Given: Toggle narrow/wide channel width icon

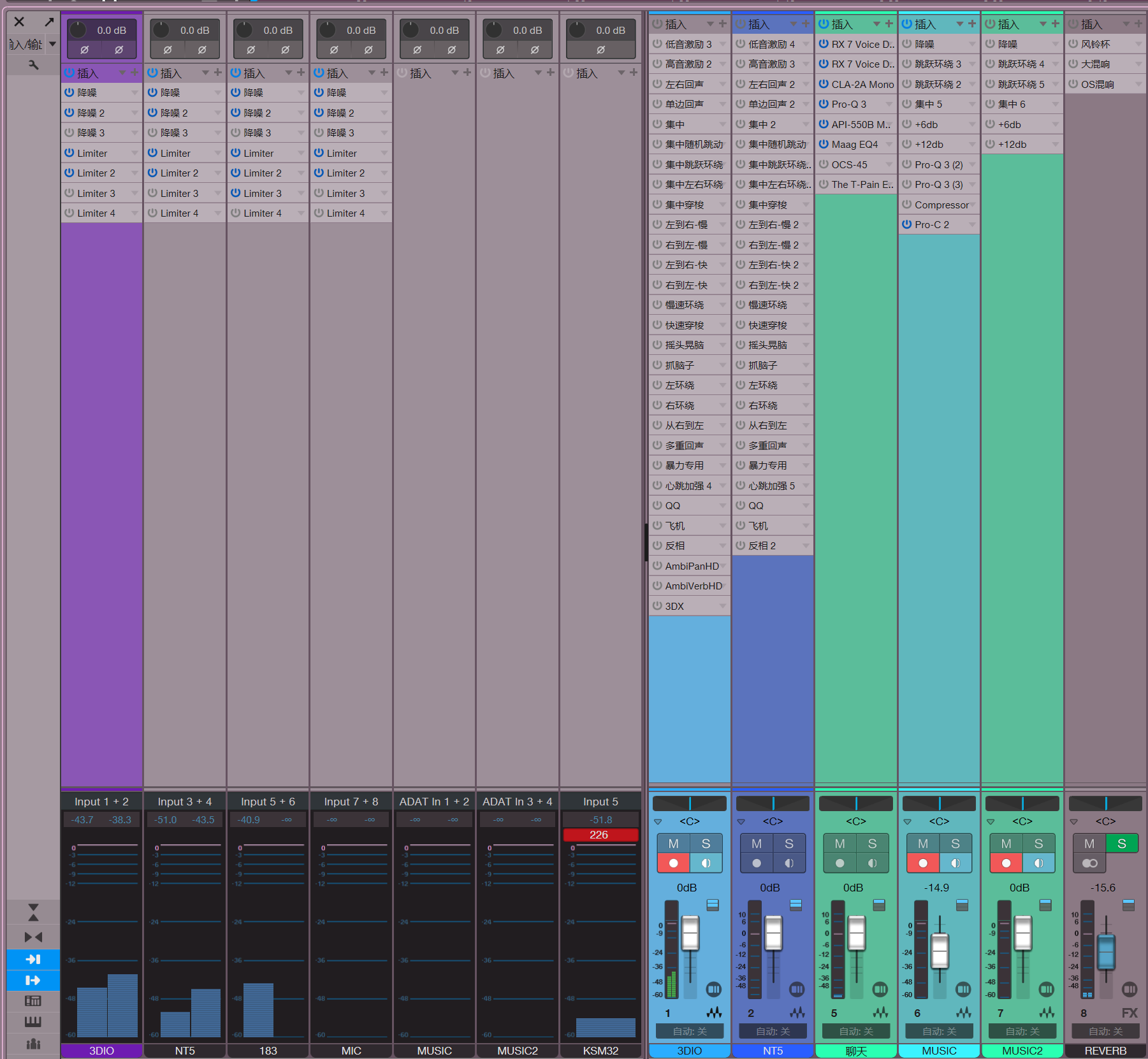Looking at the screenshot, I should coord(33,937).
